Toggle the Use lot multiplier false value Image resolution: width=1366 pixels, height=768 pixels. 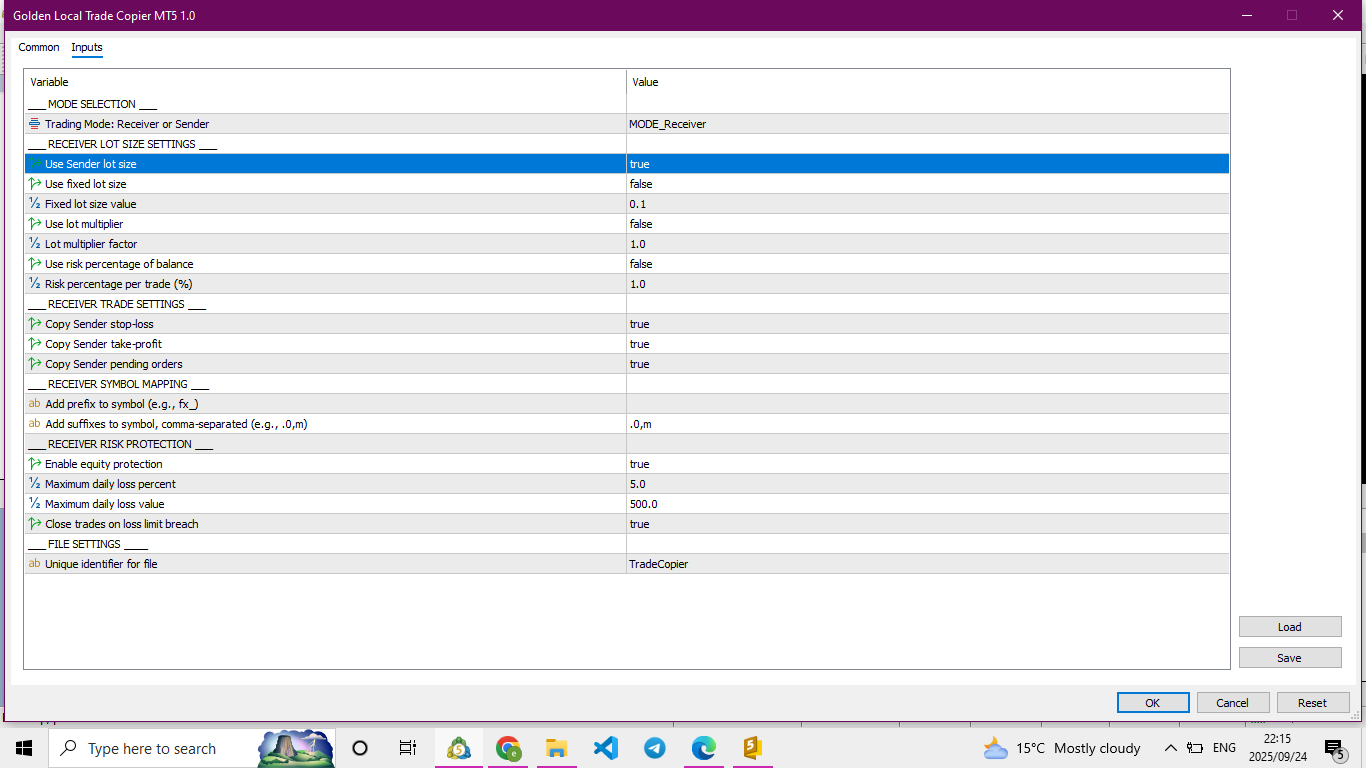click(x=928, y=224)
